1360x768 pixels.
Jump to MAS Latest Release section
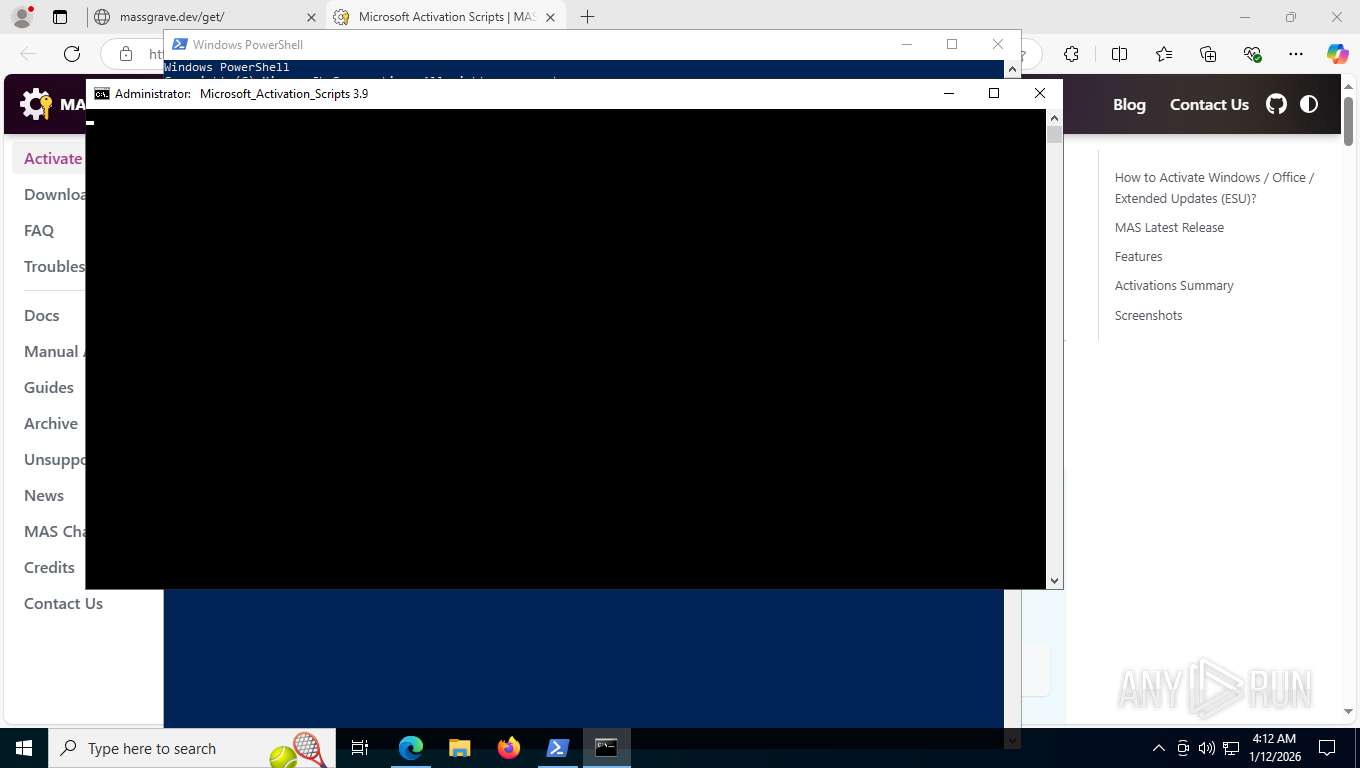pos(1169,227)
